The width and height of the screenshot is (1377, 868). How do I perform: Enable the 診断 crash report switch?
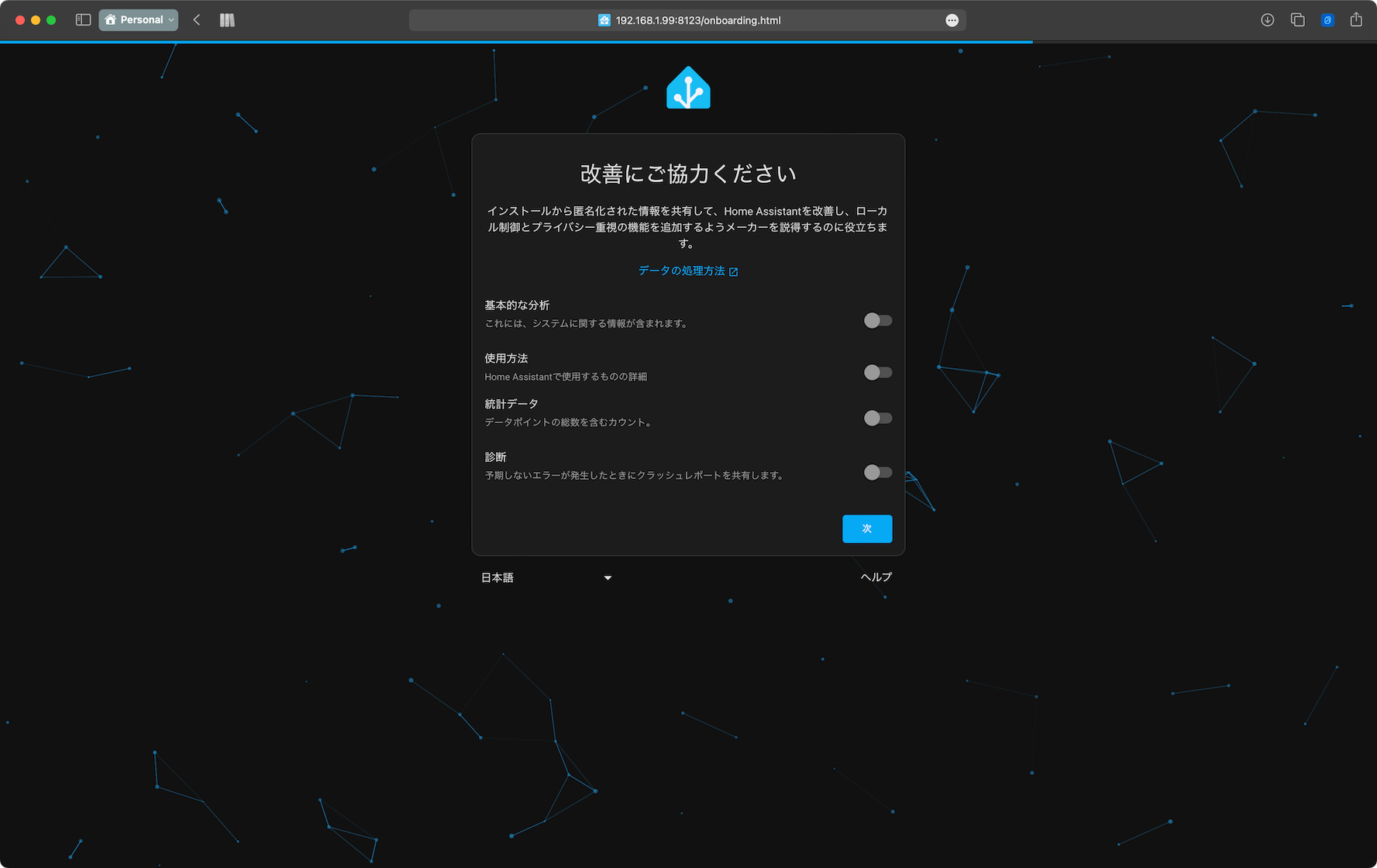[878, 473]
